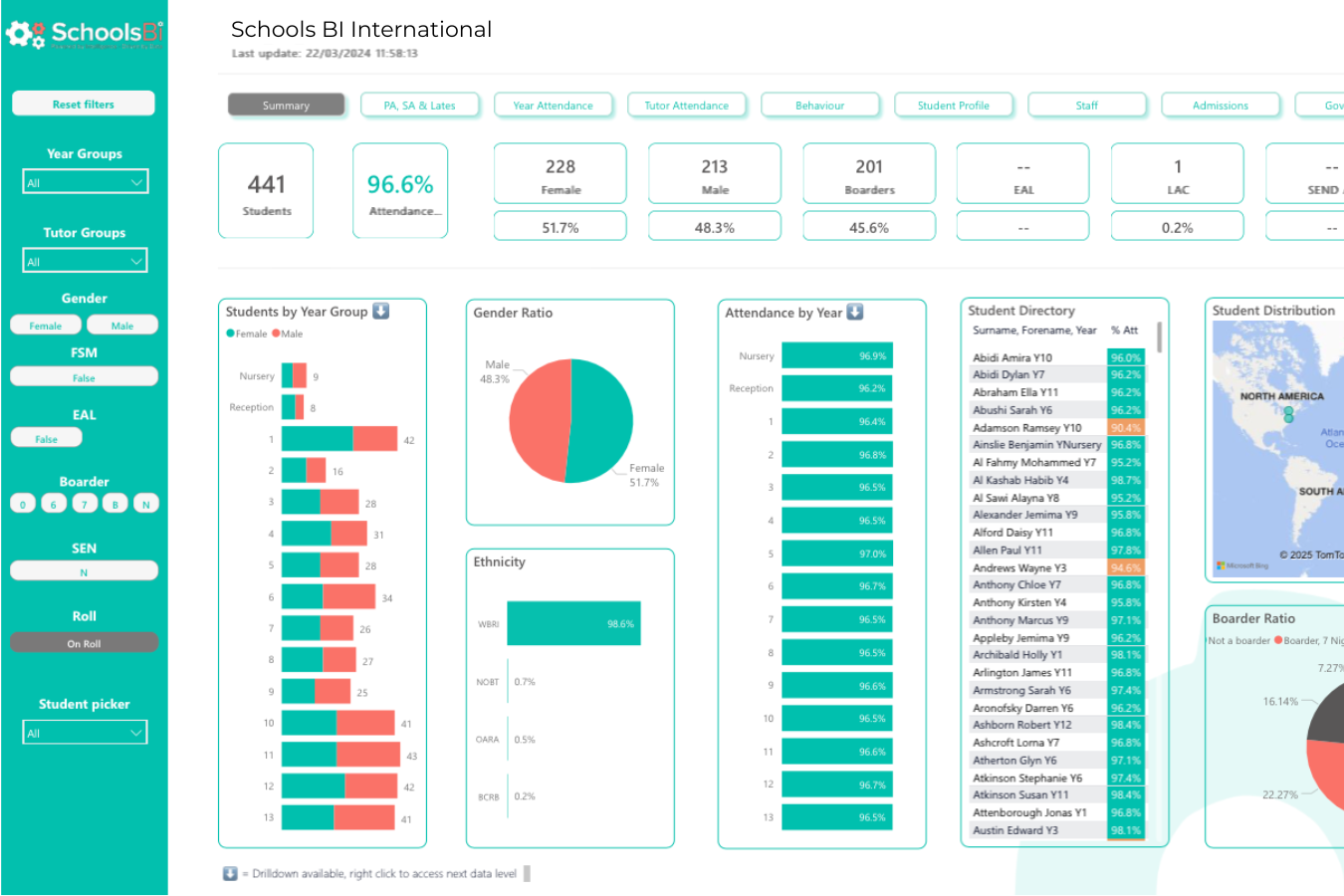Click the 45.6% boarders percentage box

(869, 227)
